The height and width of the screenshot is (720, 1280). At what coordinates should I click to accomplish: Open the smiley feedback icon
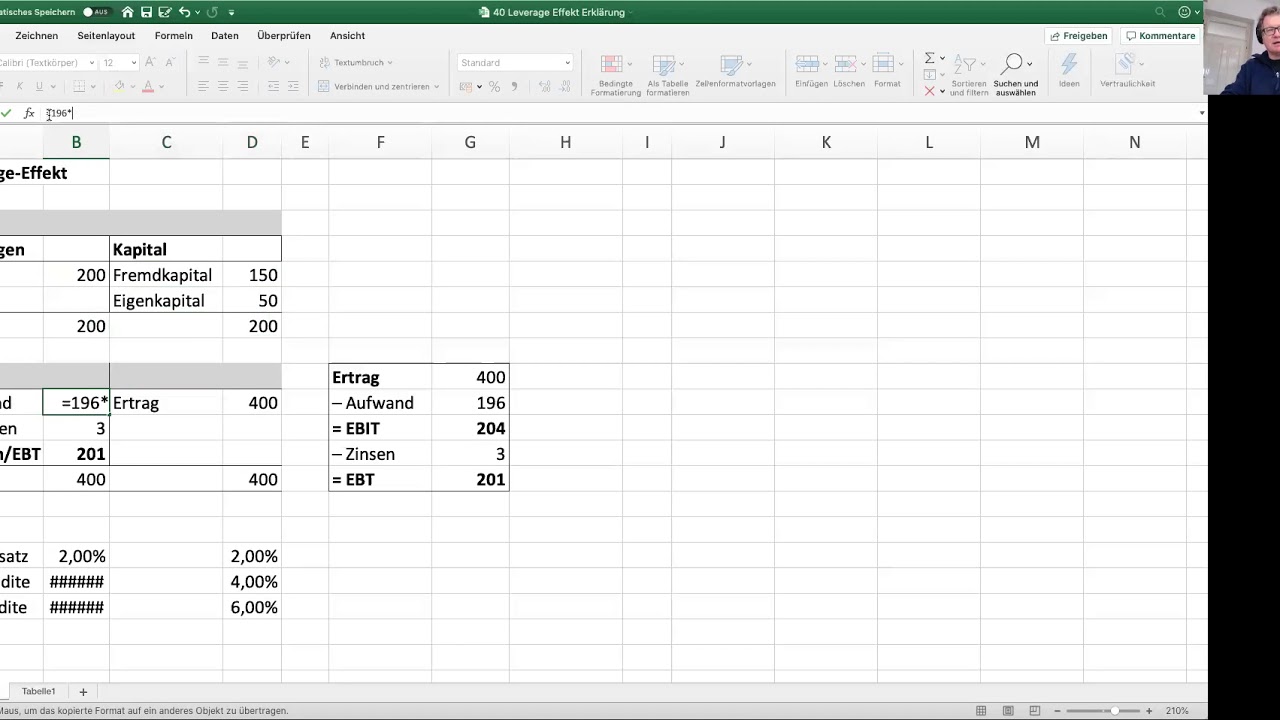1185,12
